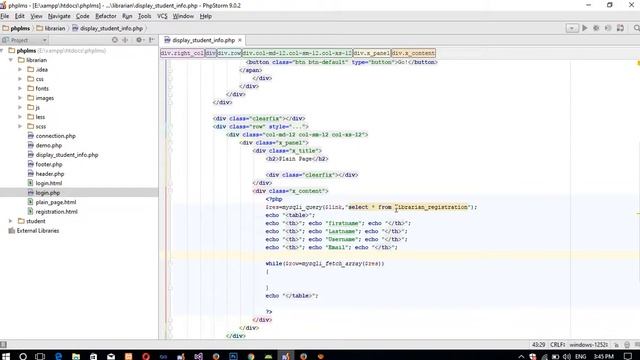Screen dimensions: 640x360
Task: Click librarian in the navigation breadcrumb
Action: (x=51, y=29)
